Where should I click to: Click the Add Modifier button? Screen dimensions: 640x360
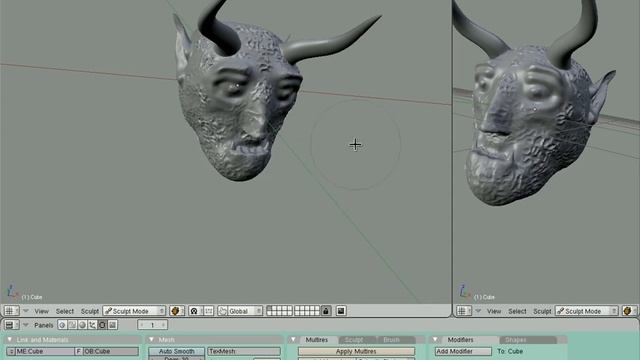coord(463,351)
